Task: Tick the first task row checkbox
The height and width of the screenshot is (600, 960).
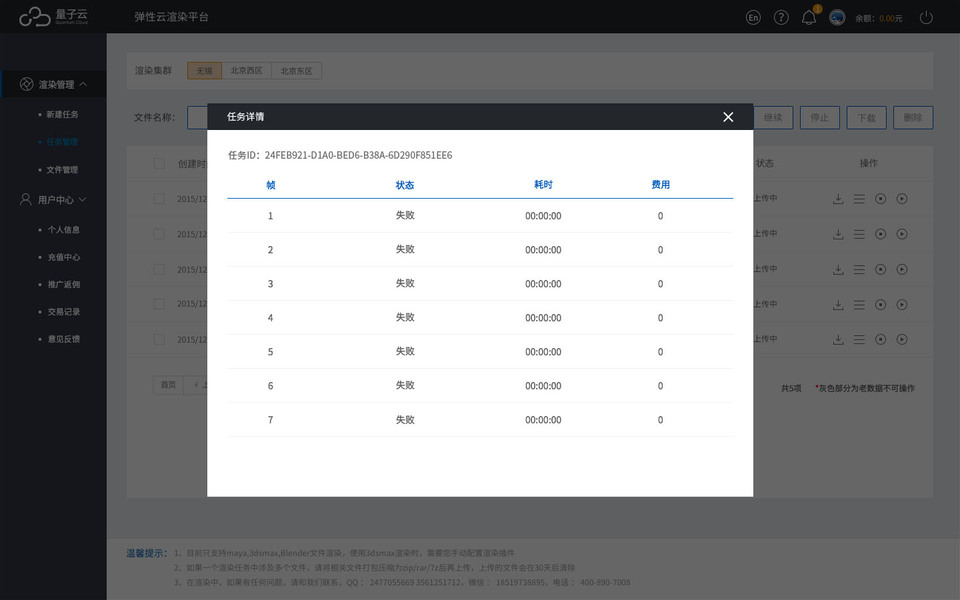Action: [x=159, y=198]
